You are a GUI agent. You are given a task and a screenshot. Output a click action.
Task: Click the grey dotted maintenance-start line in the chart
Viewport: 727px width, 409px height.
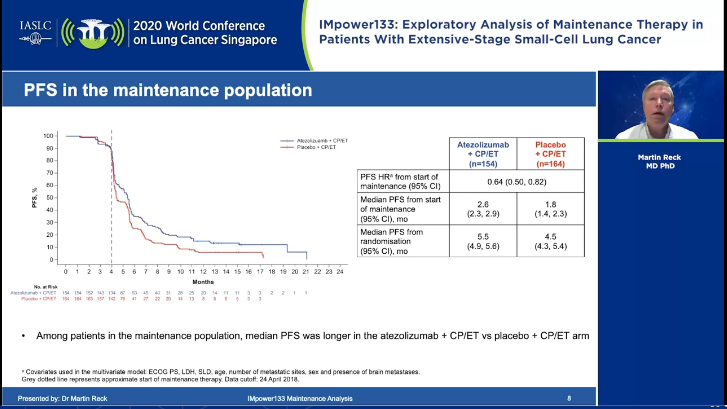point(111,198)
